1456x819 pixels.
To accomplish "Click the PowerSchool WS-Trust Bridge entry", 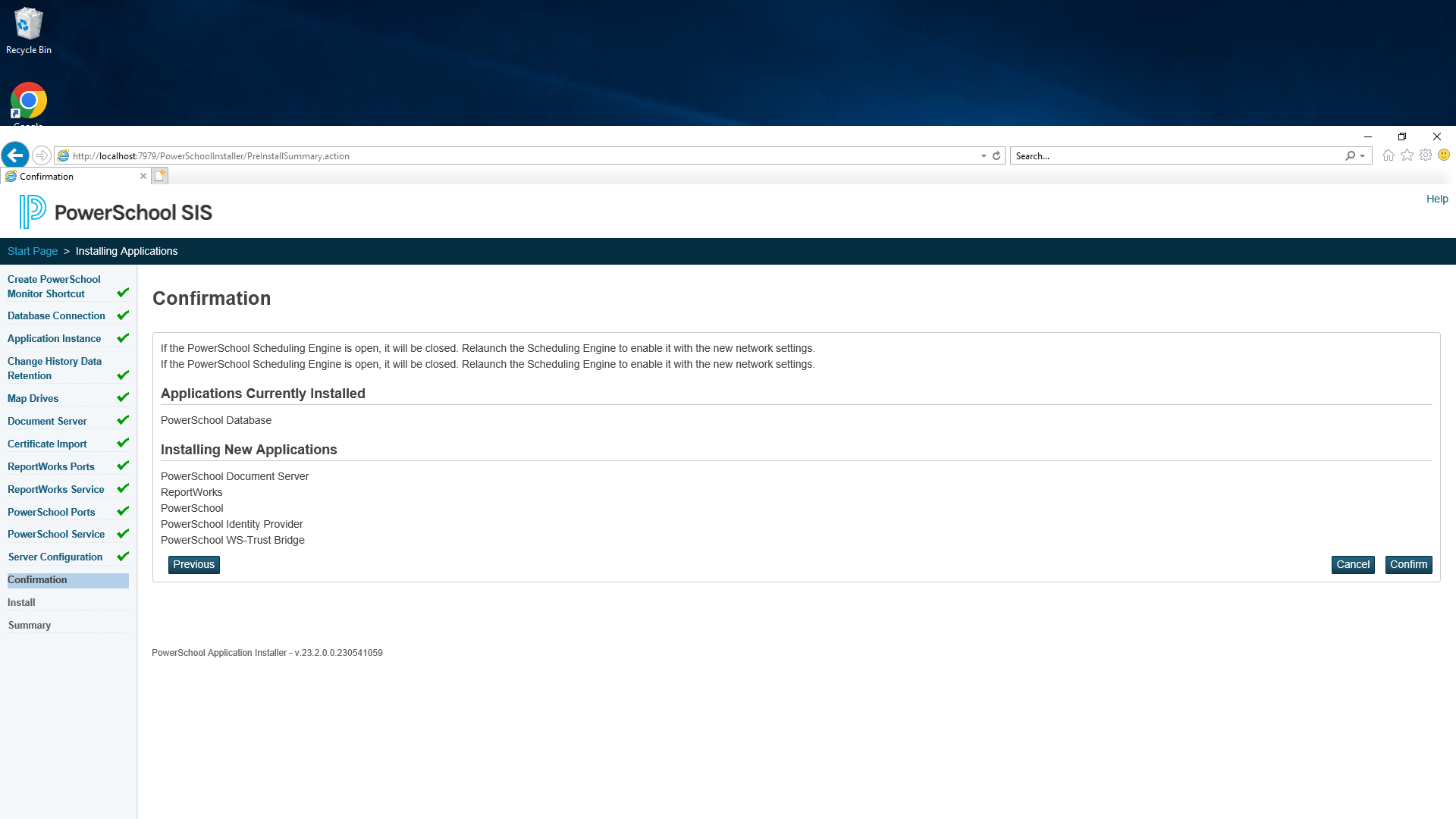I will pyautogui.click(x=233, y=540).
